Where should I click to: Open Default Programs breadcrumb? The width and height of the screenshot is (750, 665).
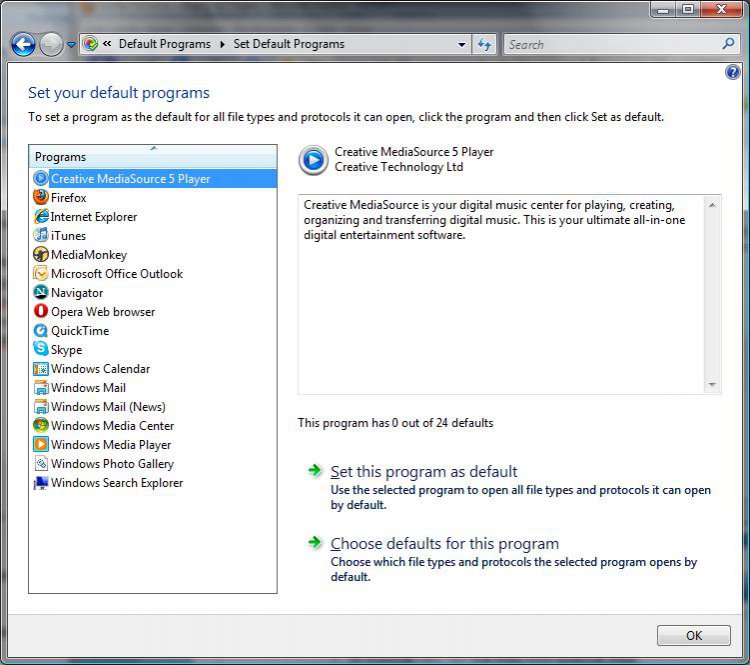click(x=165, y=44)
